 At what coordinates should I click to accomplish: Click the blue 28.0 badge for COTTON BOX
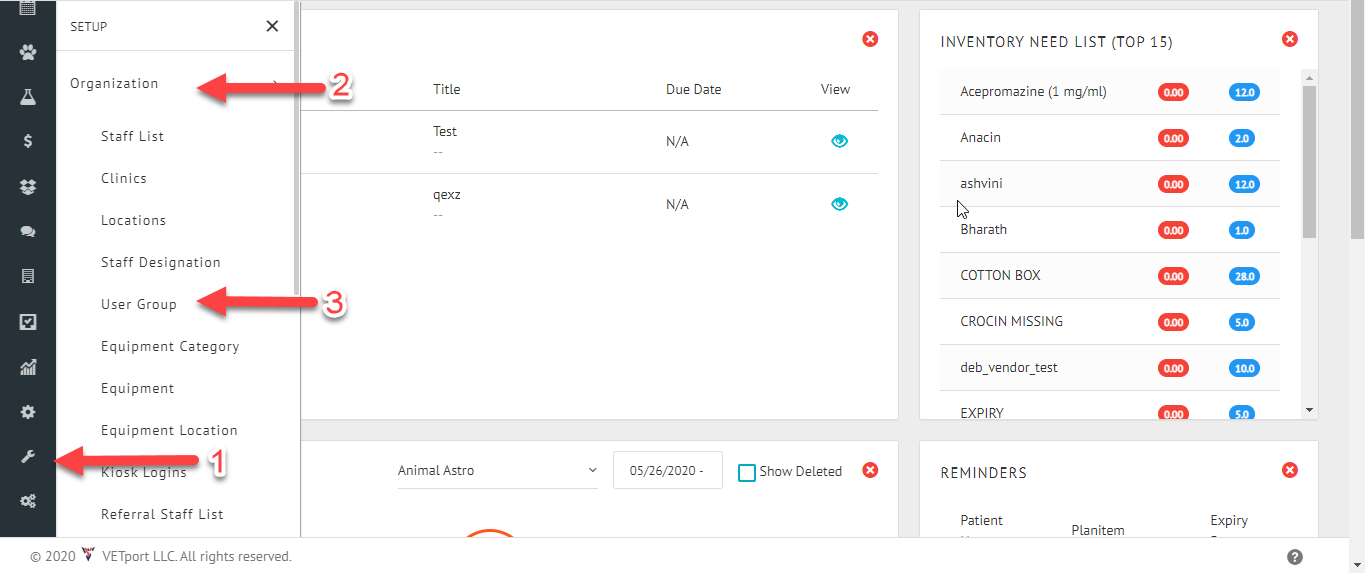pos(1244,276)
